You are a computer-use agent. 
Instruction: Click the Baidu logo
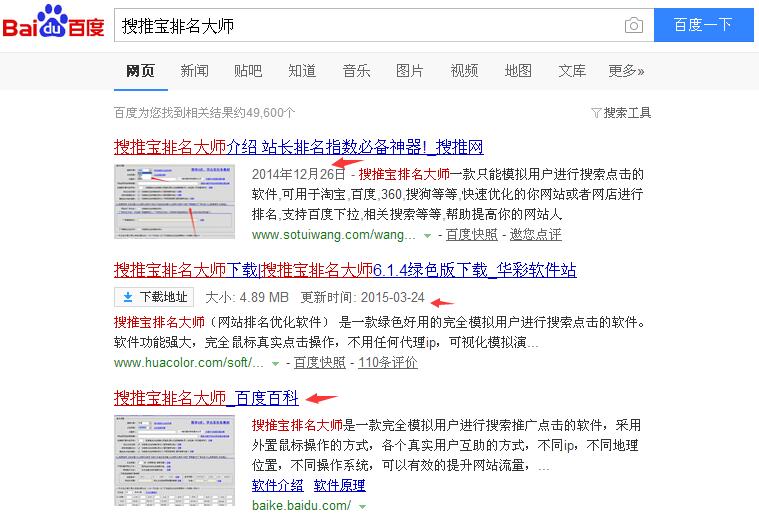coord(53,23)
